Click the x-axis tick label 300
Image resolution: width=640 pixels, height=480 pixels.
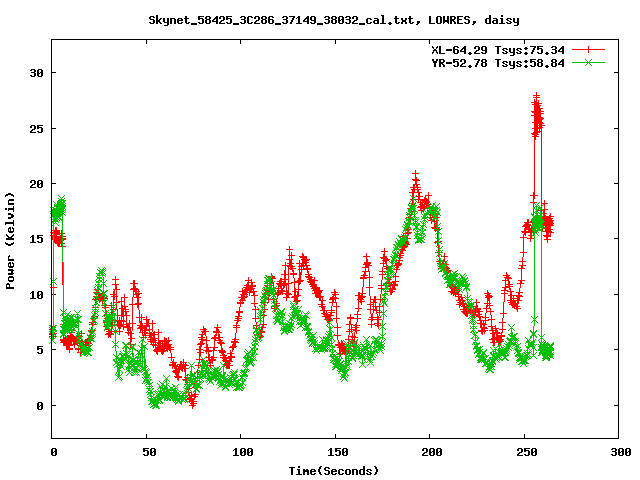[x=621, y=452]
